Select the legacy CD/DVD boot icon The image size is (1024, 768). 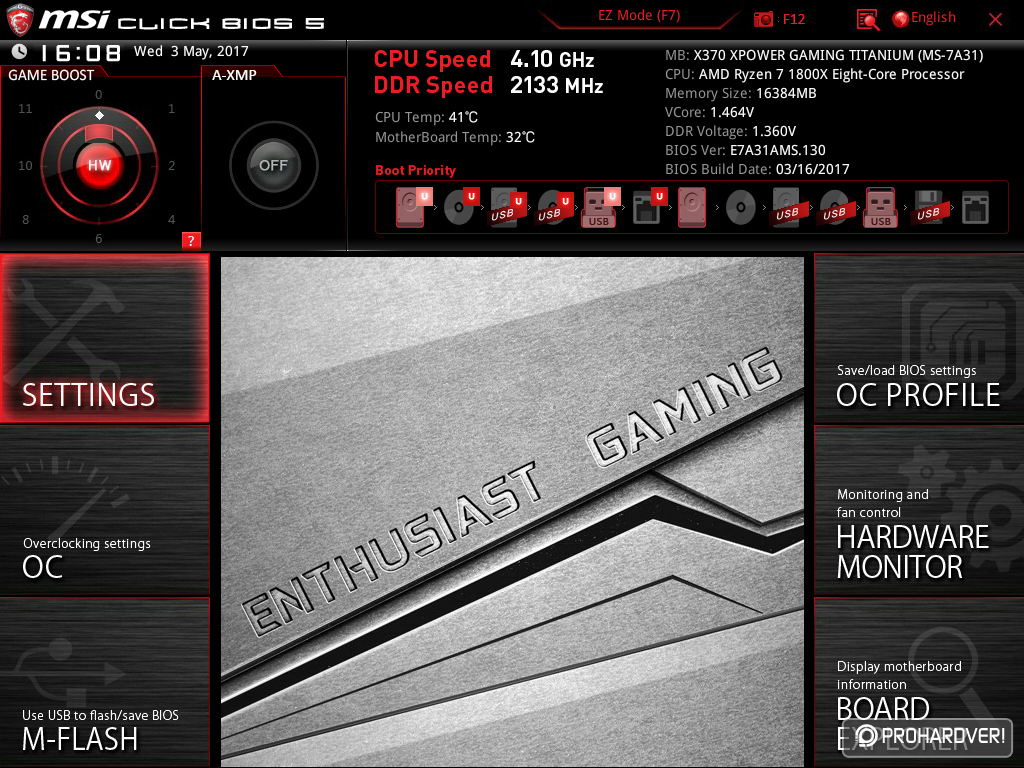coord(741,207)
